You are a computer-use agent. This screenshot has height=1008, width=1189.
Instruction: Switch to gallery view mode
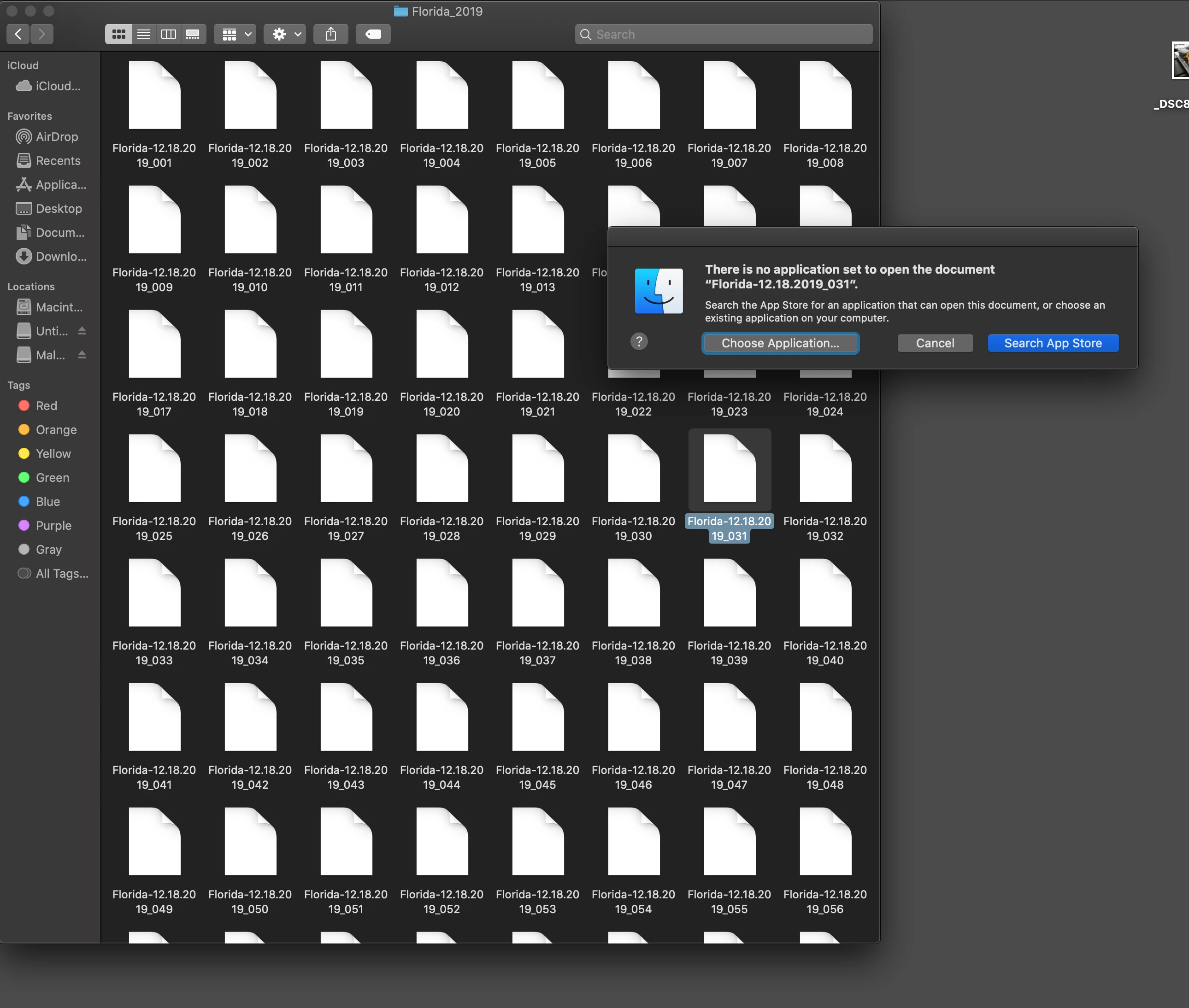coord(193,34)
